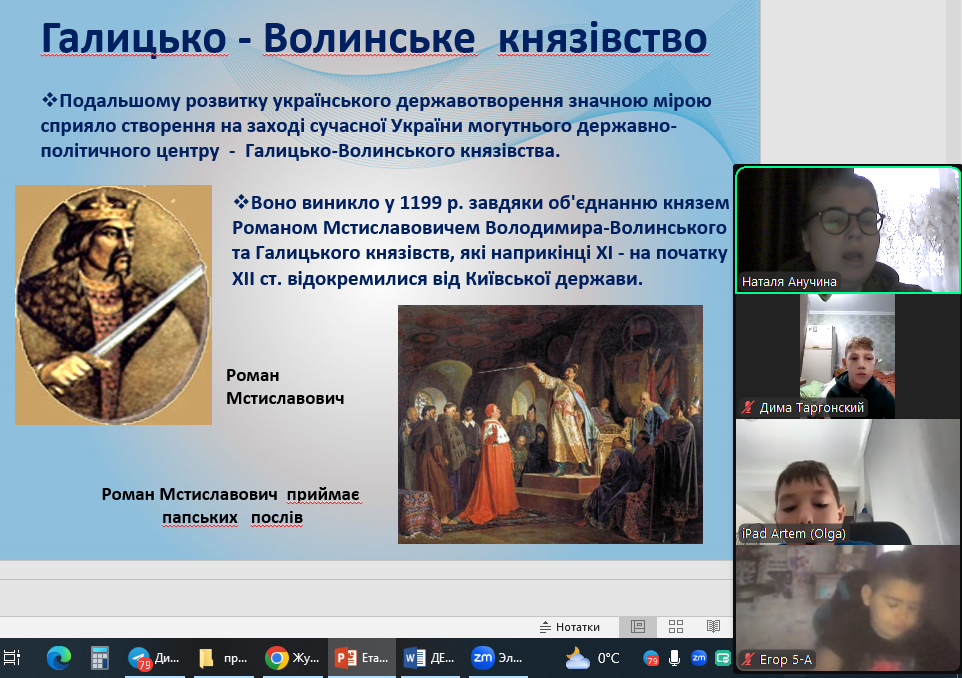Toggle the Нотатки notes pane button
The width and height of the screenshot is (962, 678).
[x=569, y=627]
